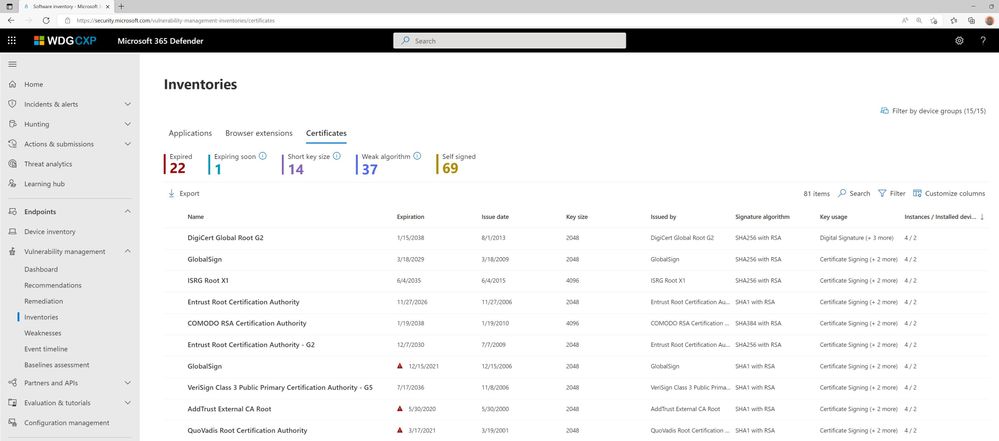Open Dashboard under Vulnerability management

click(41, 269)
